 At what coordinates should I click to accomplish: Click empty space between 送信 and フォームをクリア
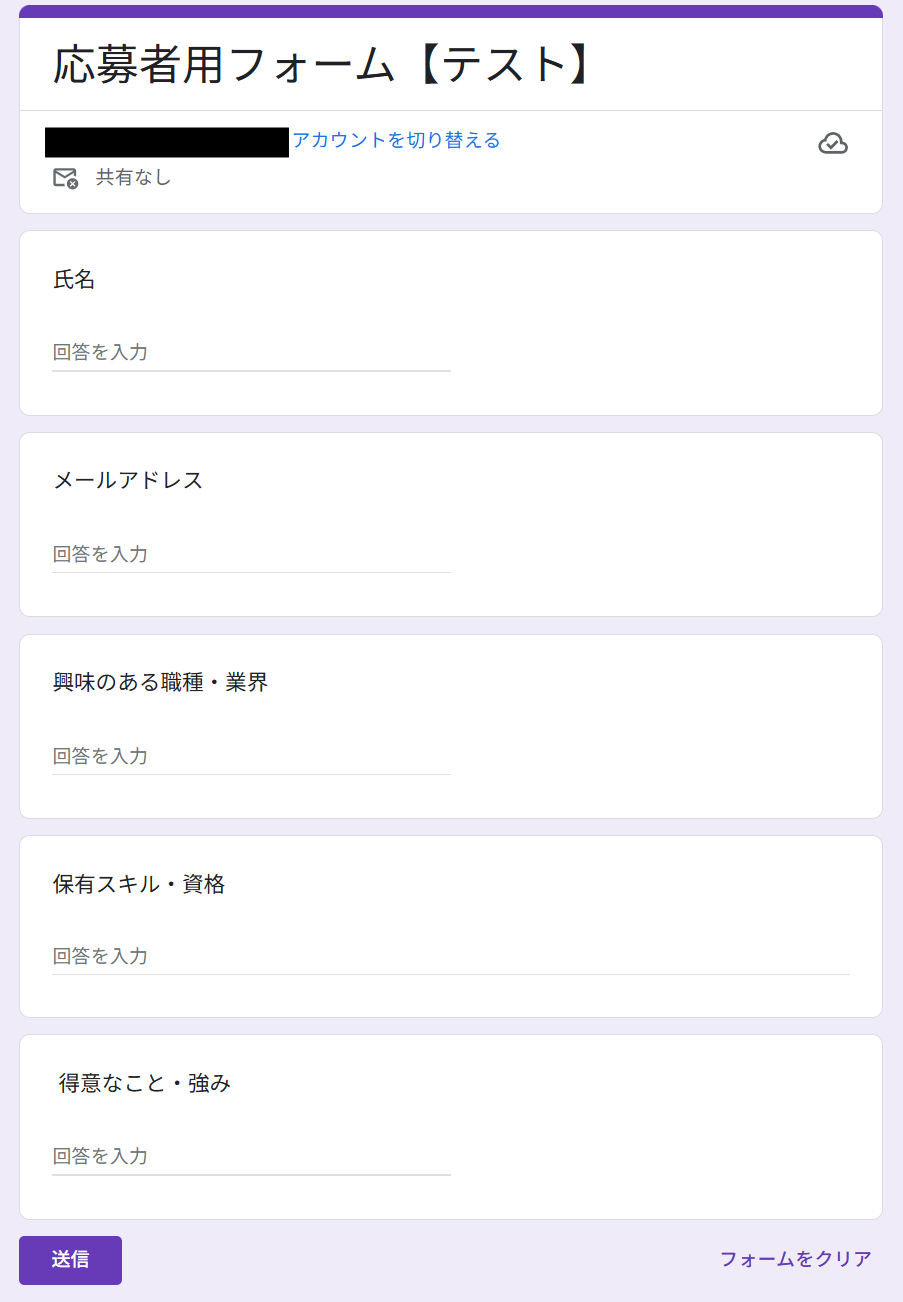[x=420, y=1260]
